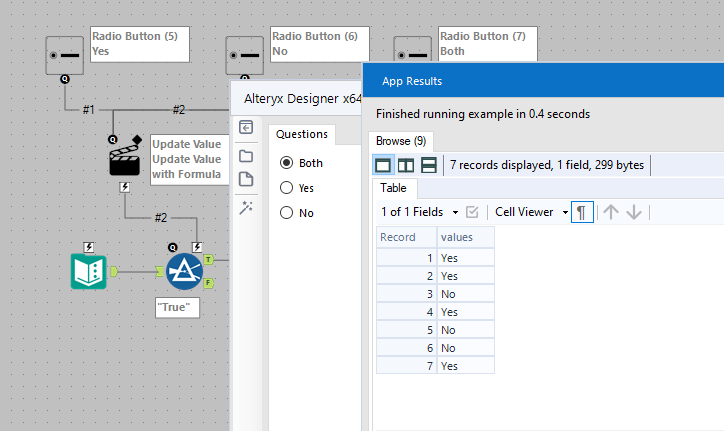
Task: Switch to single pane results view
Action: 383,165
